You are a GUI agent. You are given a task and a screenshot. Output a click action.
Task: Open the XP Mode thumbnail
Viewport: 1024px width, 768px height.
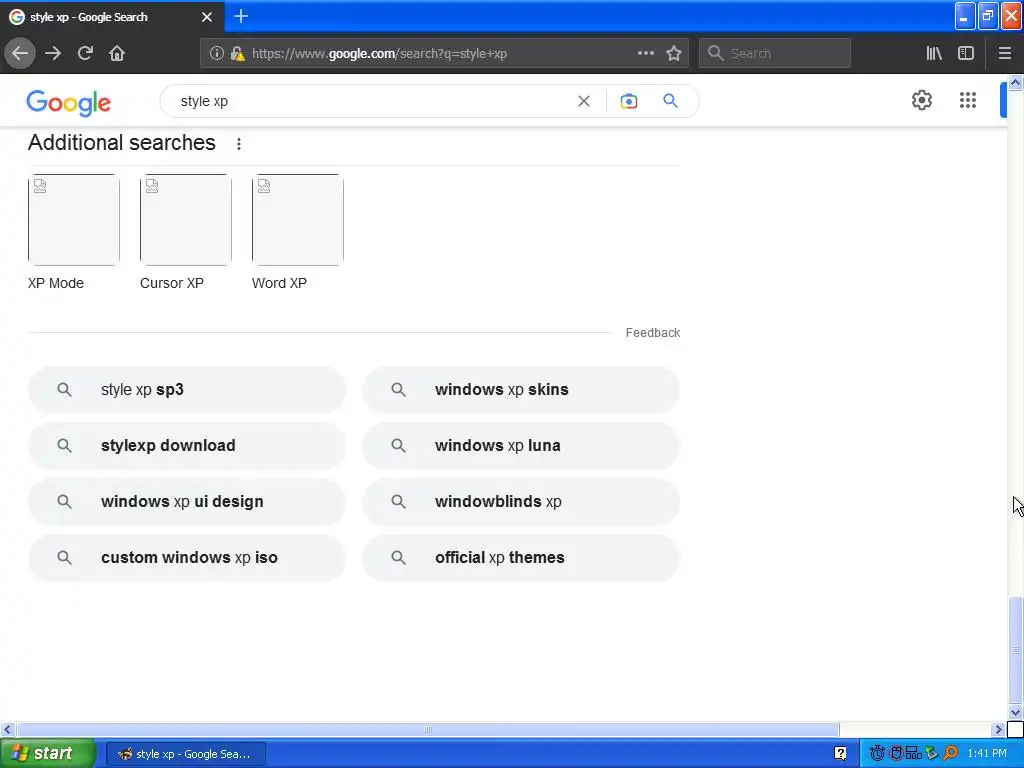point(74,220)
